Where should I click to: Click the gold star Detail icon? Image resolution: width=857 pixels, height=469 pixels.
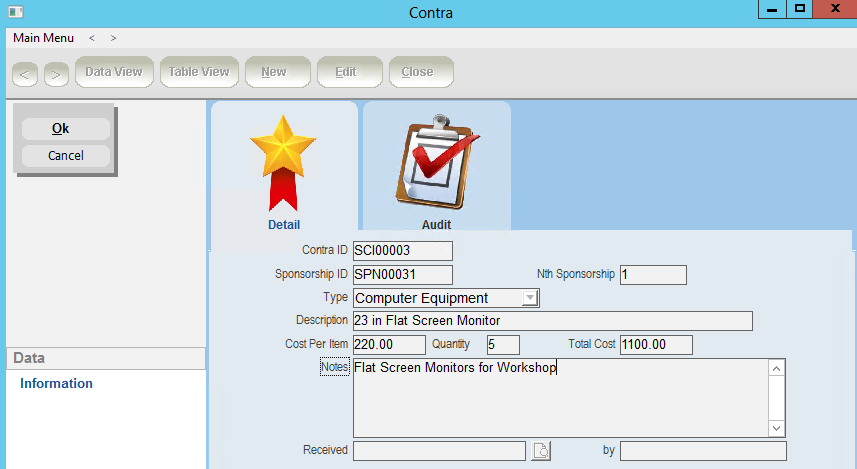[283, 162]
